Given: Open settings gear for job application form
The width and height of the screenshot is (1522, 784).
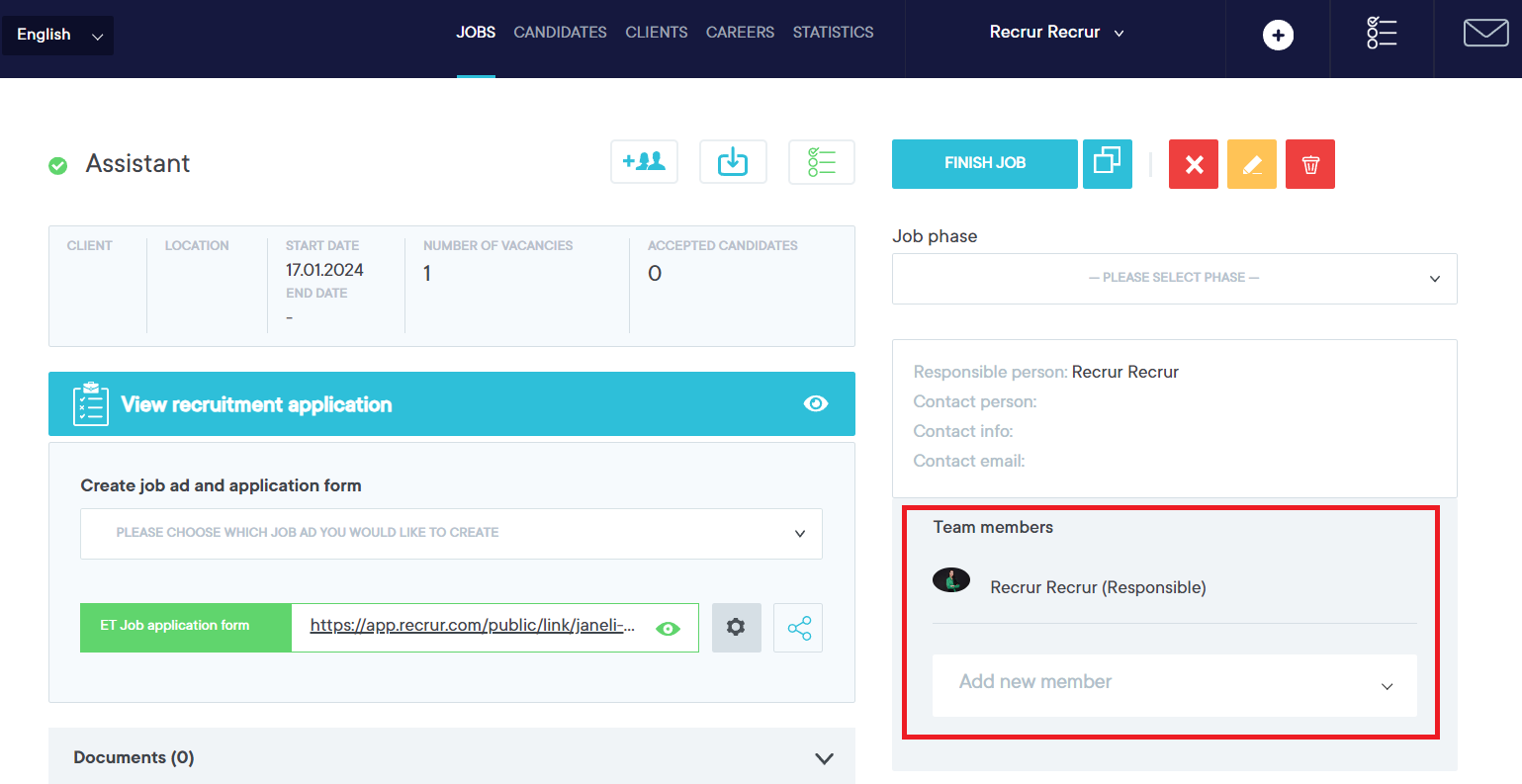Looking at the screenshot, I should pos(736,627).
